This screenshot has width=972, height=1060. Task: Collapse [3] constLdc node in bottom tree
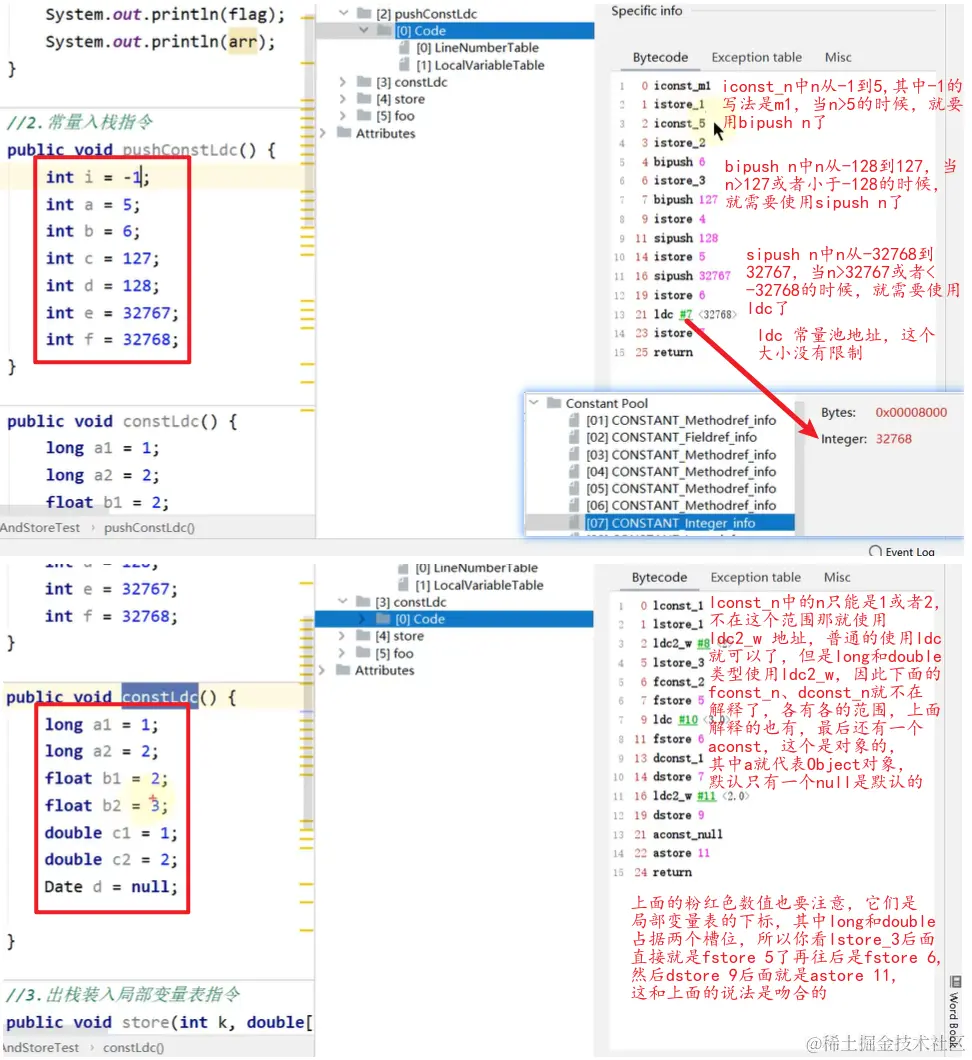pos(343,601)
